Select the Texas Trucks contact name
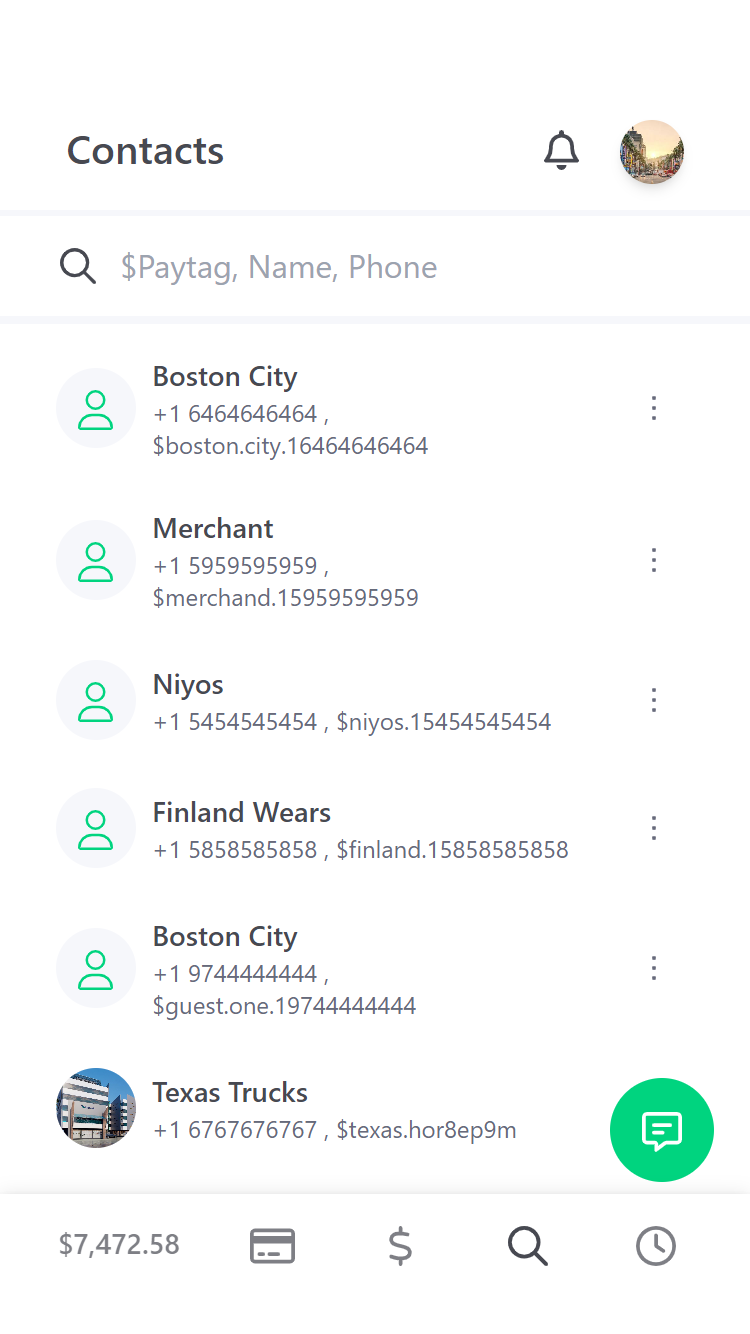This screenshot has height=1334, width=750. coord(230,1092)
